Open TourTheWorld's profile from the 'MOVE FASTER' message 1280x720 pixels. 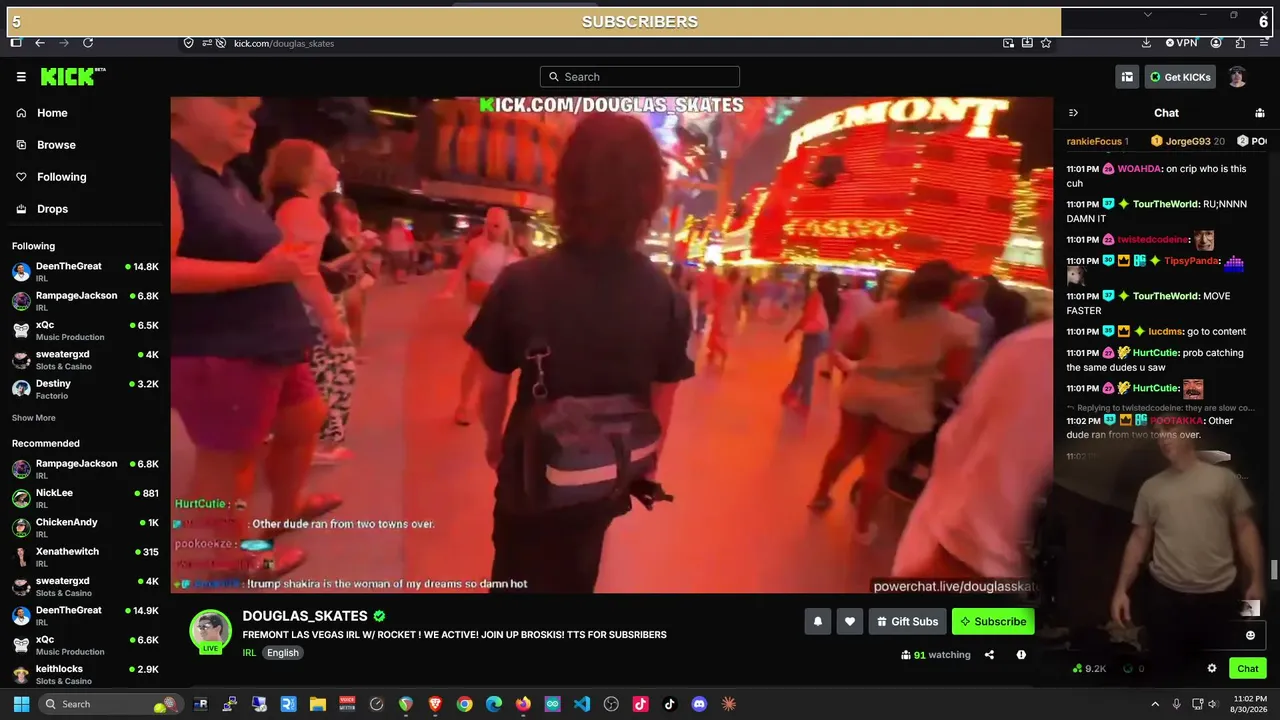[x=1166, y=296]
